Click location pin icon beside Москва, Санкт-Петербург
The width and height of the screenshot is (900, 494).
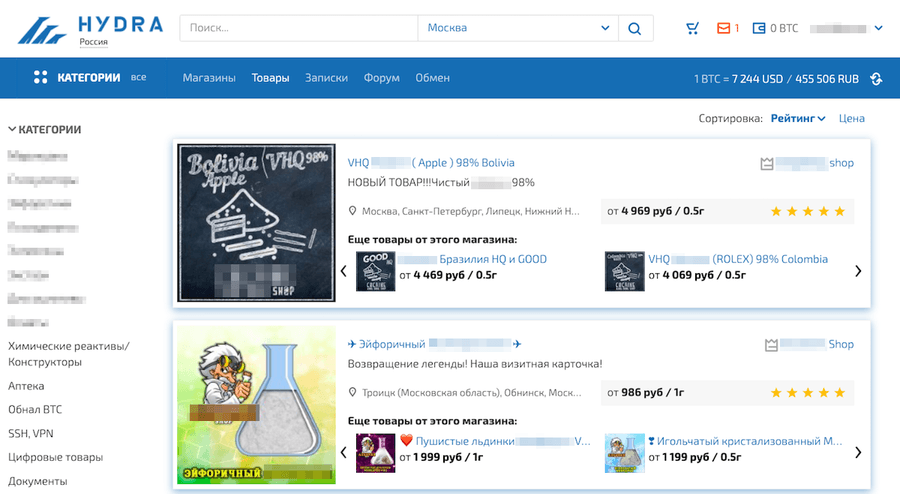(352, 211)
